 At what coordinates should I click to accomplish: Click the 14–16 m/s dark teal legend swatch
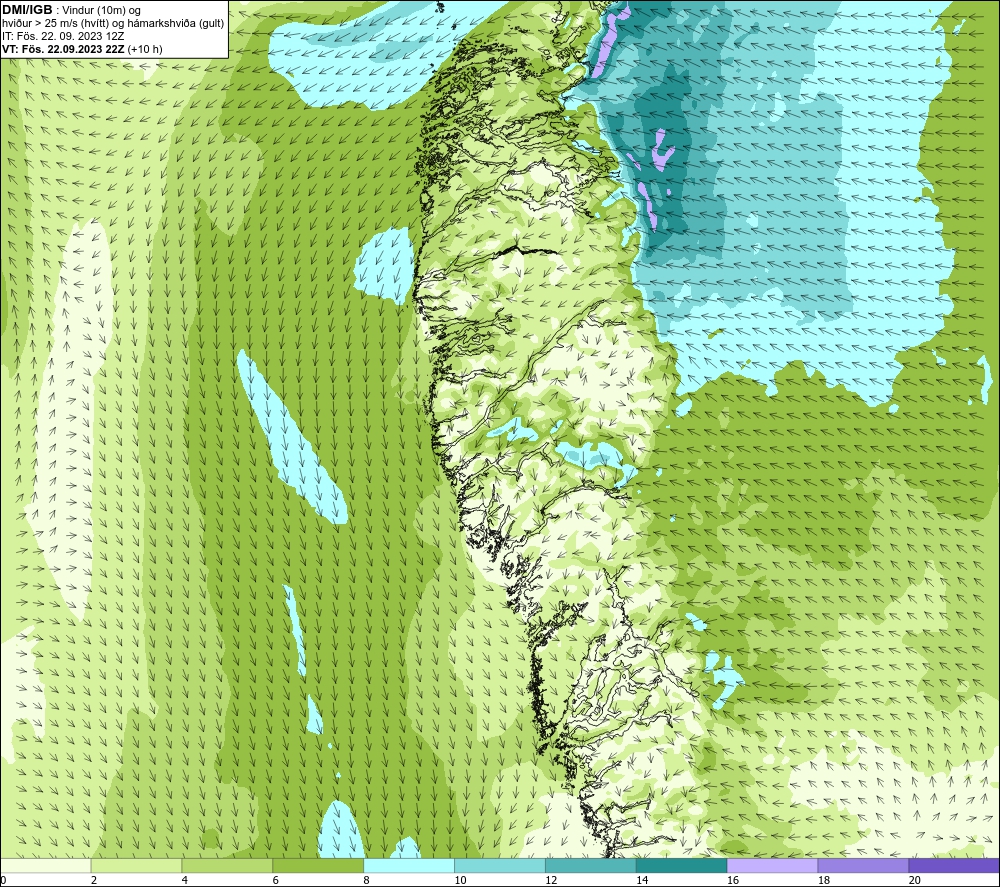click(682, 866)
